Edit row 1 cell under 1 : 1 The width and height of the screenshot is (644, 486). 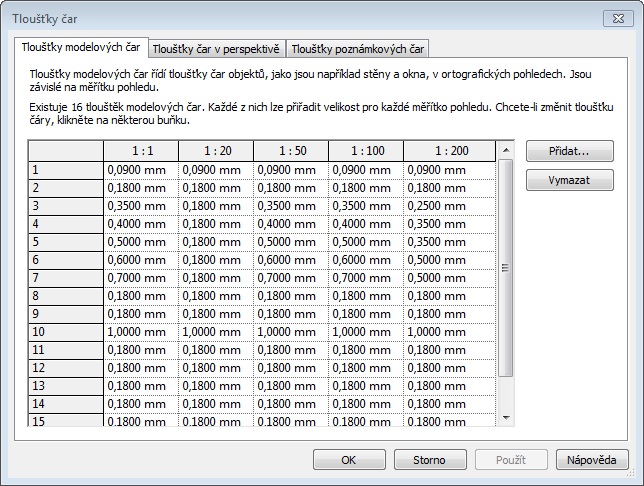140,170
